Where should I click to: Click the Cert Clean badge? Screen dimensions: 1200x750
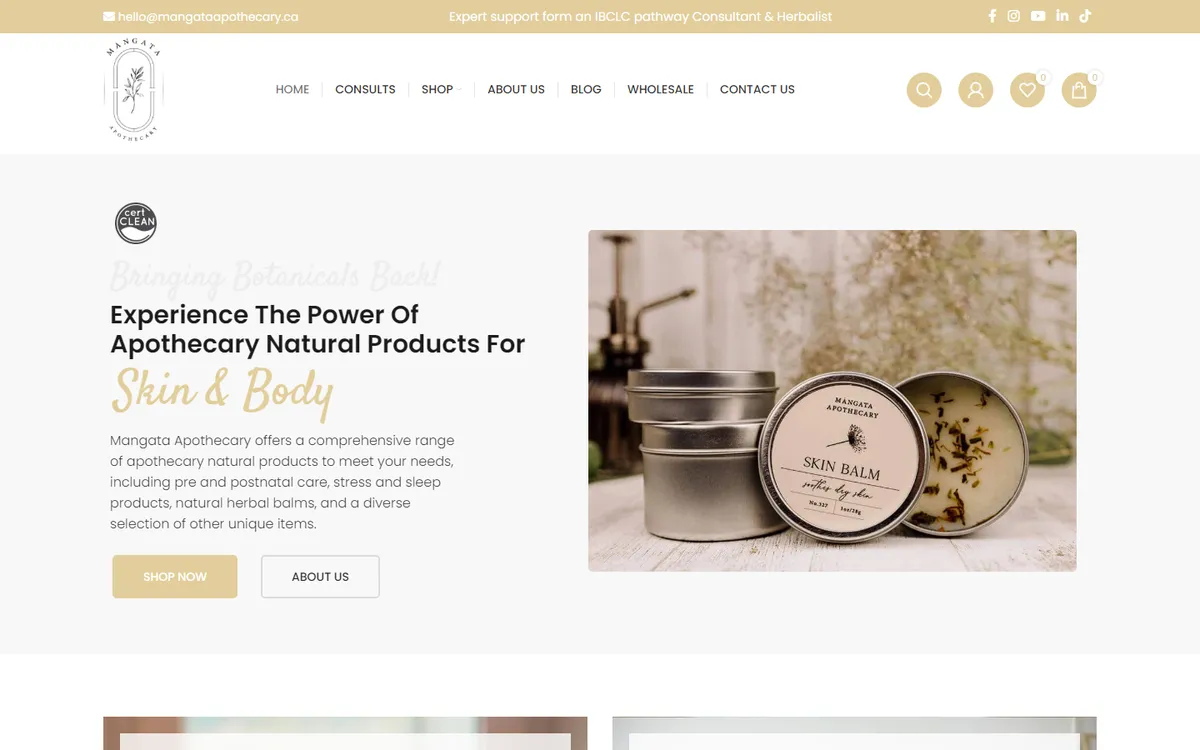[136, 223]
